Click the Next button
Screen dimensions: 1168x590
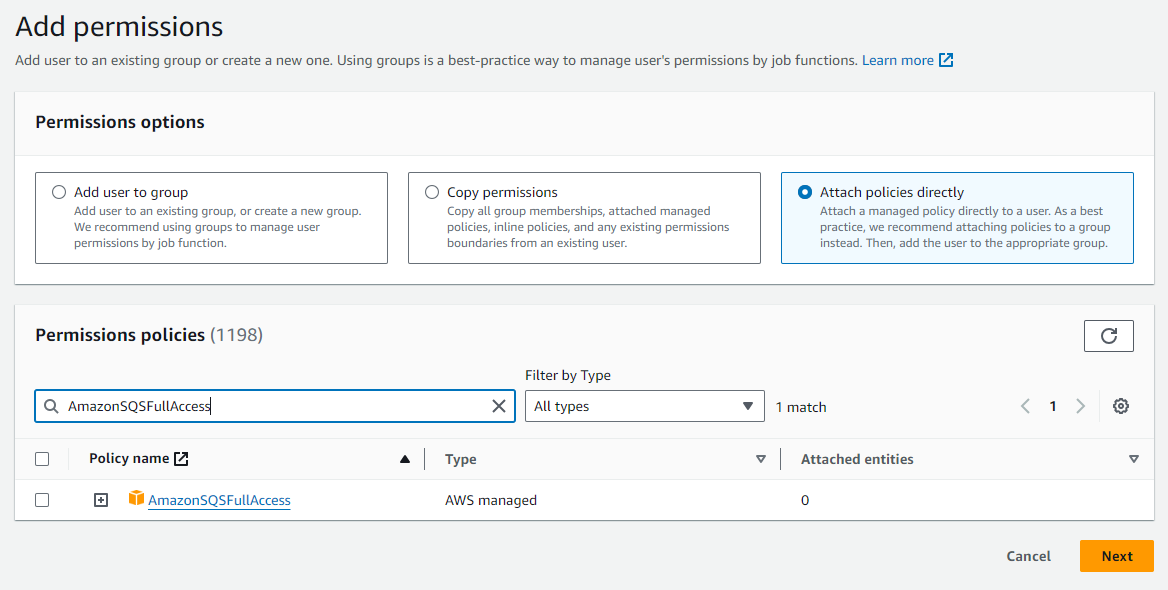(x=1116, y=556)
